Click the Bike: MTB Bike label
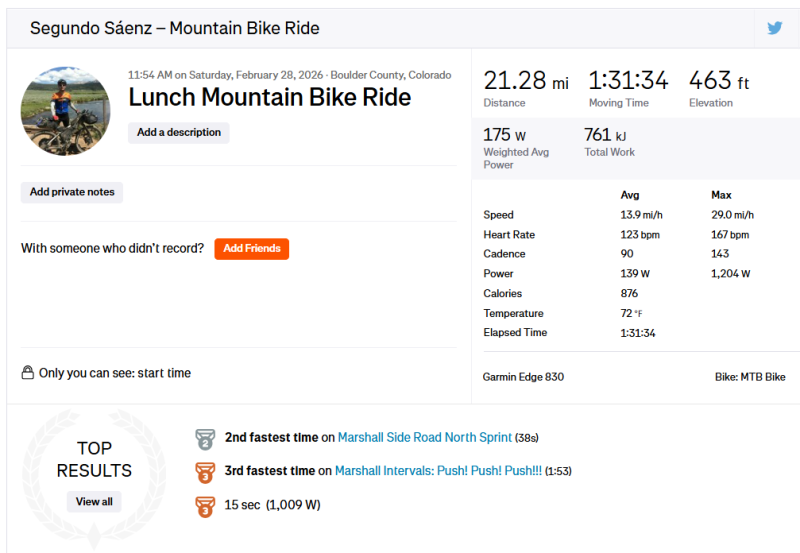This screenshot has width=800, height=553. [748, 377]
